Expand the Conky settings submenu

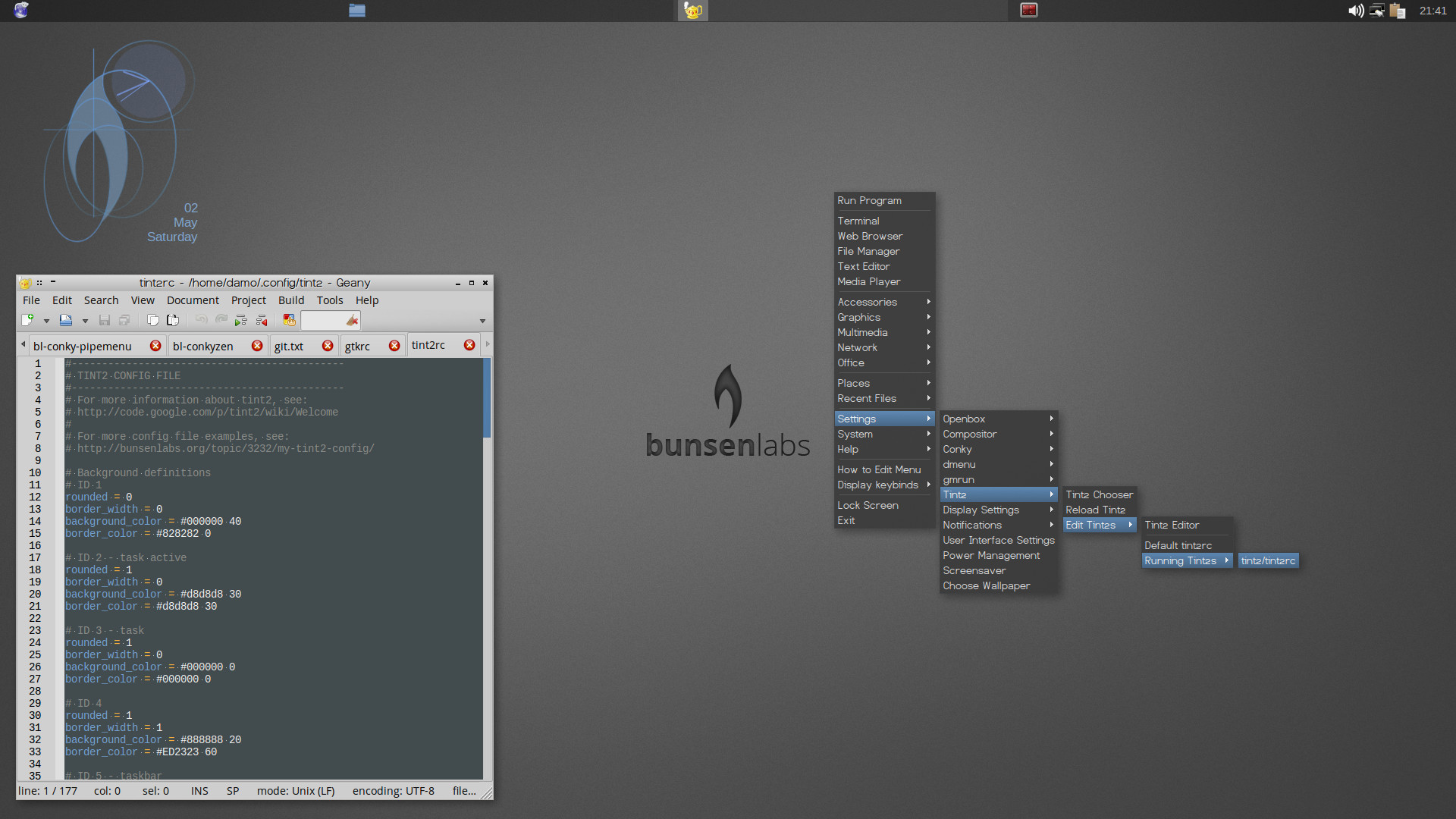(999, 450)
